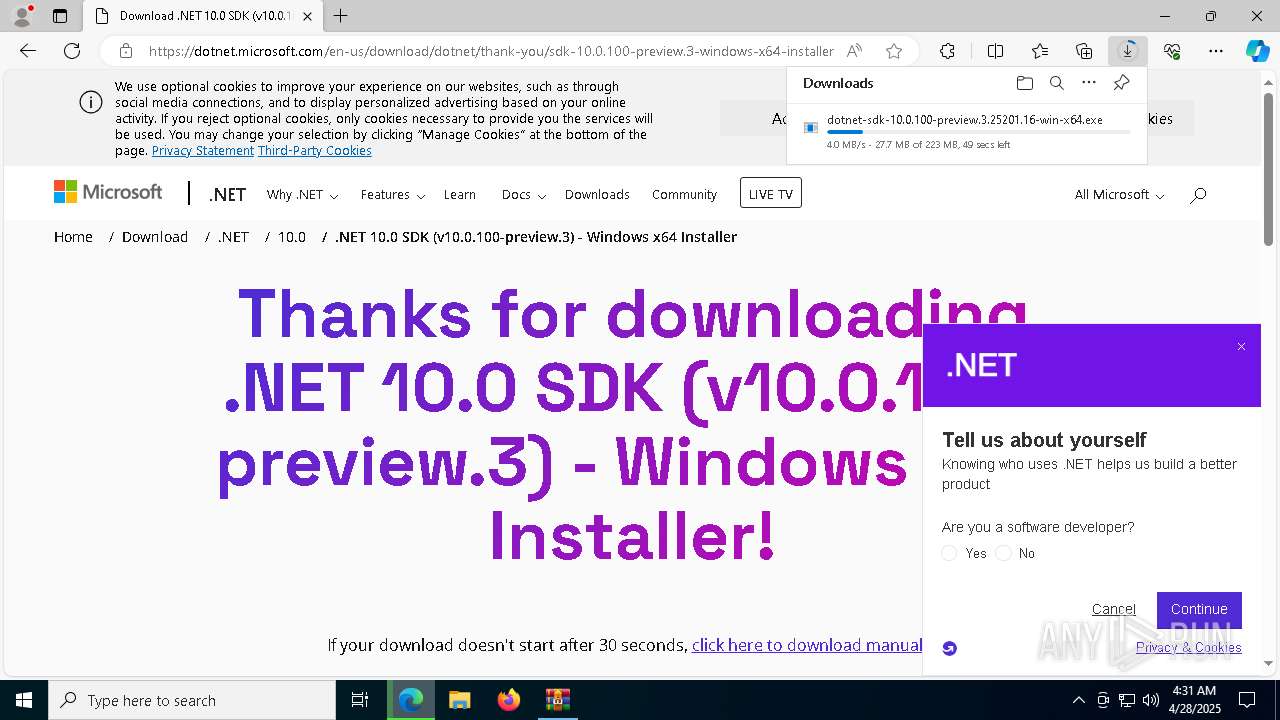This screenshot has height=720, width=1280.
Task: Open More options in the Downloads panel
Action: tap(1089, 83)
